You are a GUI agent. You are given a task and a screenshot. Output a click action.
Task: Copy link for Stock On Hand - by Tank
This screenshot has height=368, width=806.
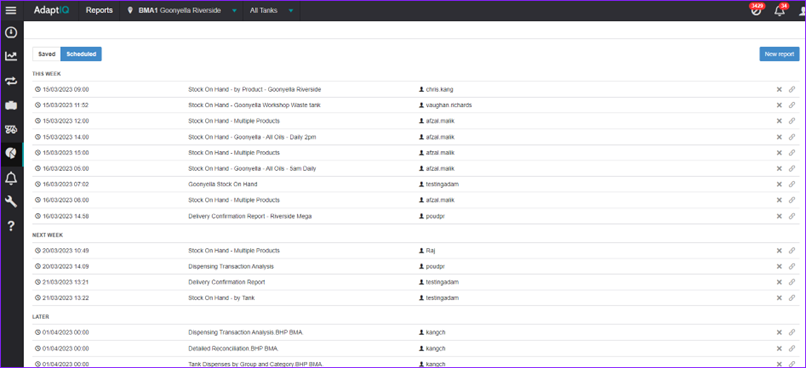792,298
